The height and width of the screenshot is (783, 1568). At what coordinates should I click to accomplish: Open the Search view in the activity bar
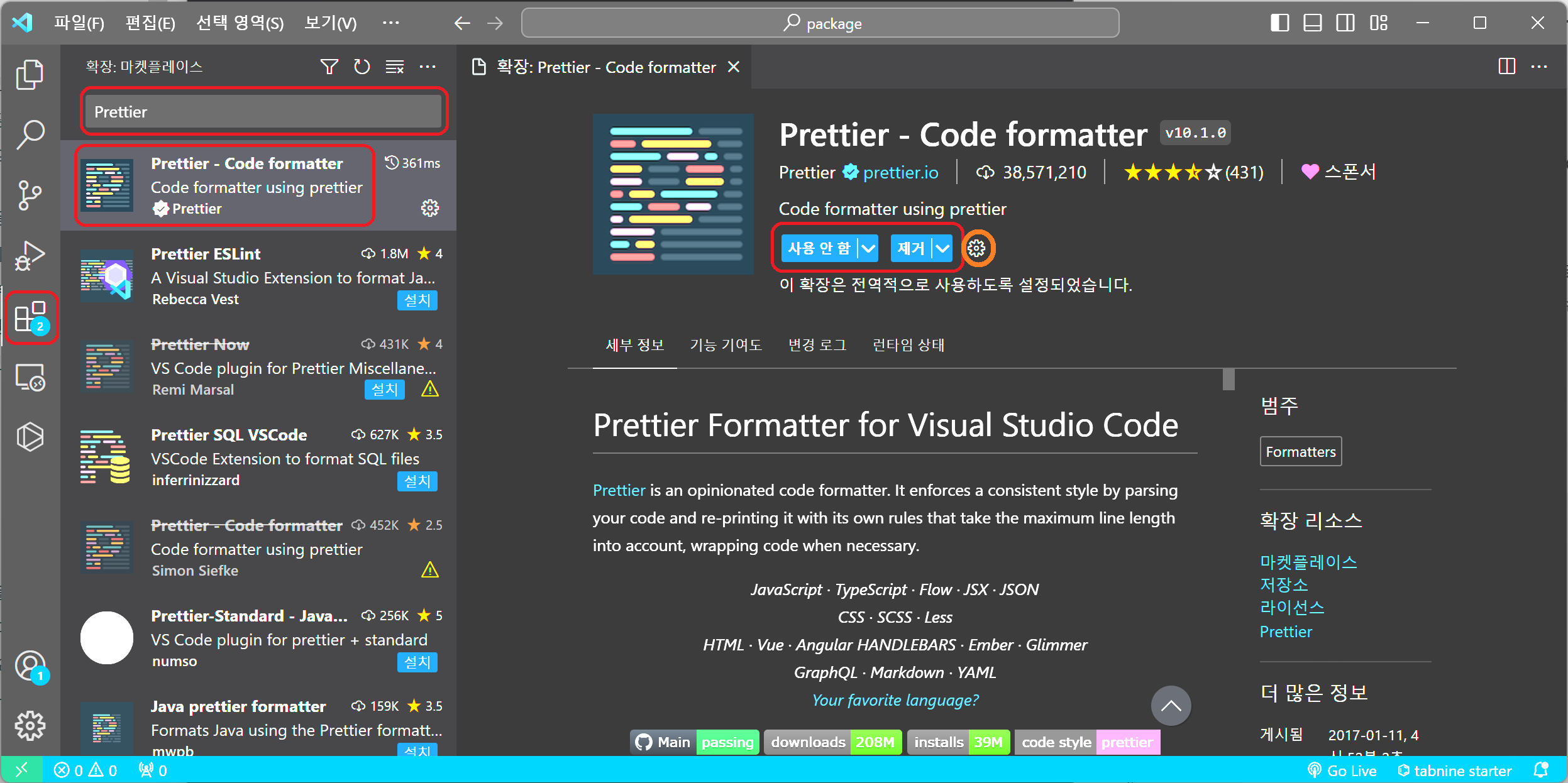[30, 134]
